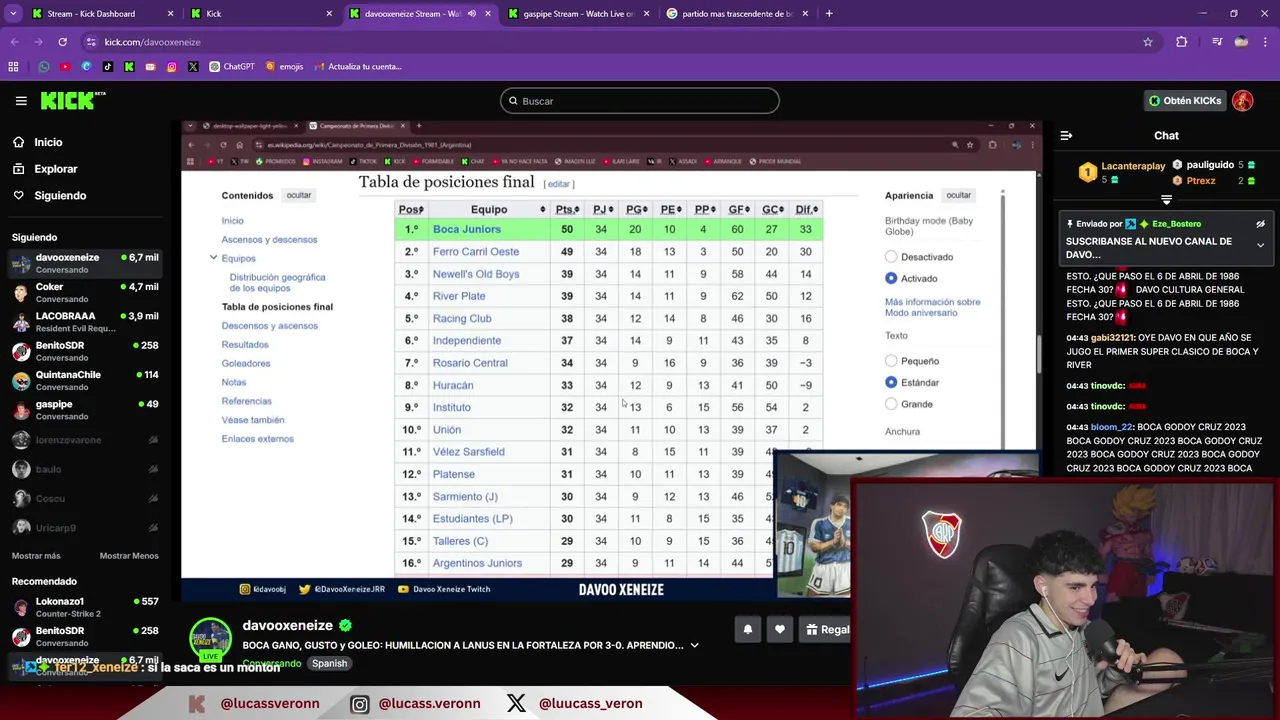The height and width of the screenshot is (720, 1280).
Task: Select the Pequeño text size radio
Action: coord(891,361)
